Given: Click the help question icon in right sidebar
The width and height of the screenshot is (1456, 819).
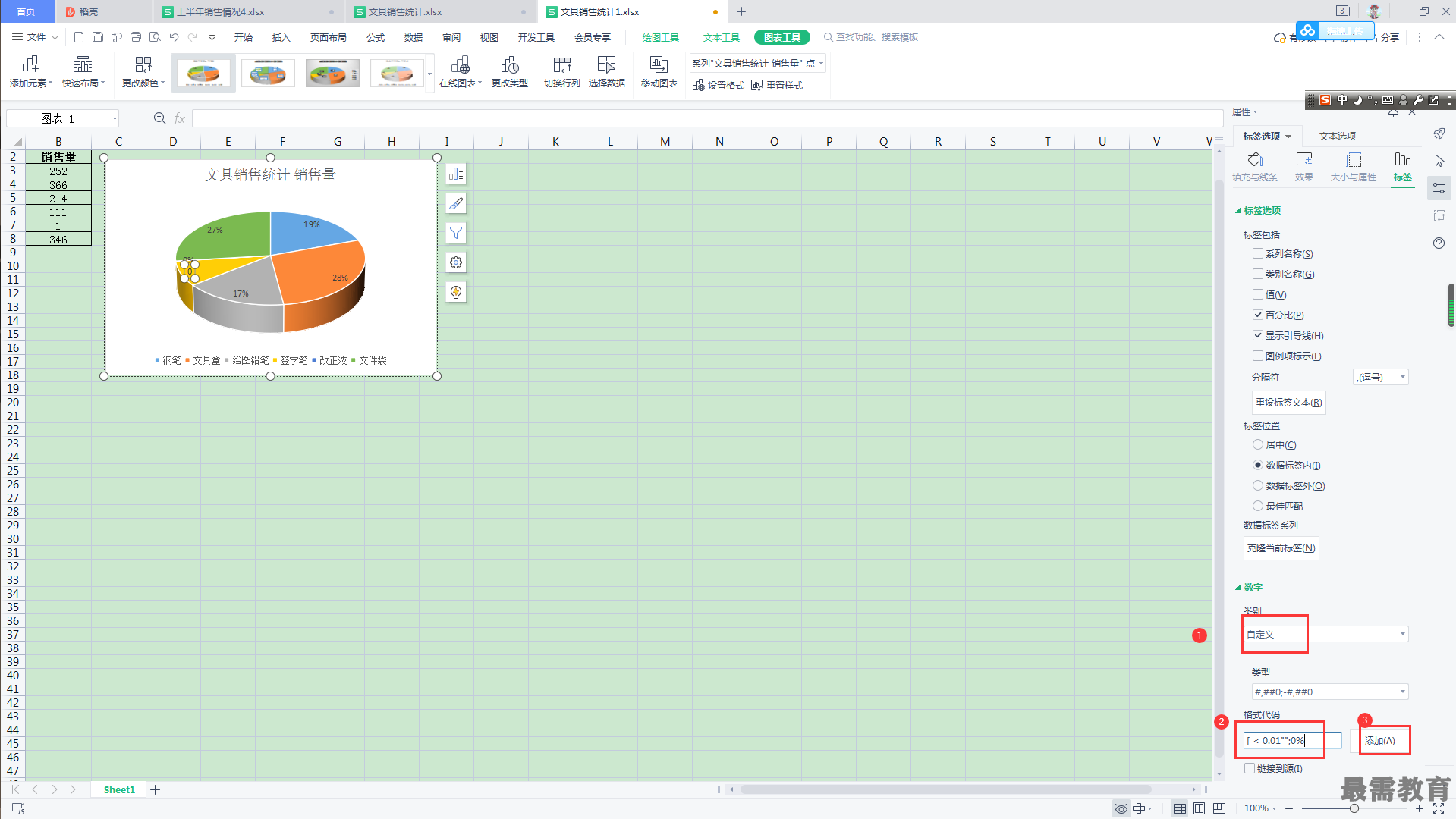Looking at the screenshot, I should point(1439,243).
